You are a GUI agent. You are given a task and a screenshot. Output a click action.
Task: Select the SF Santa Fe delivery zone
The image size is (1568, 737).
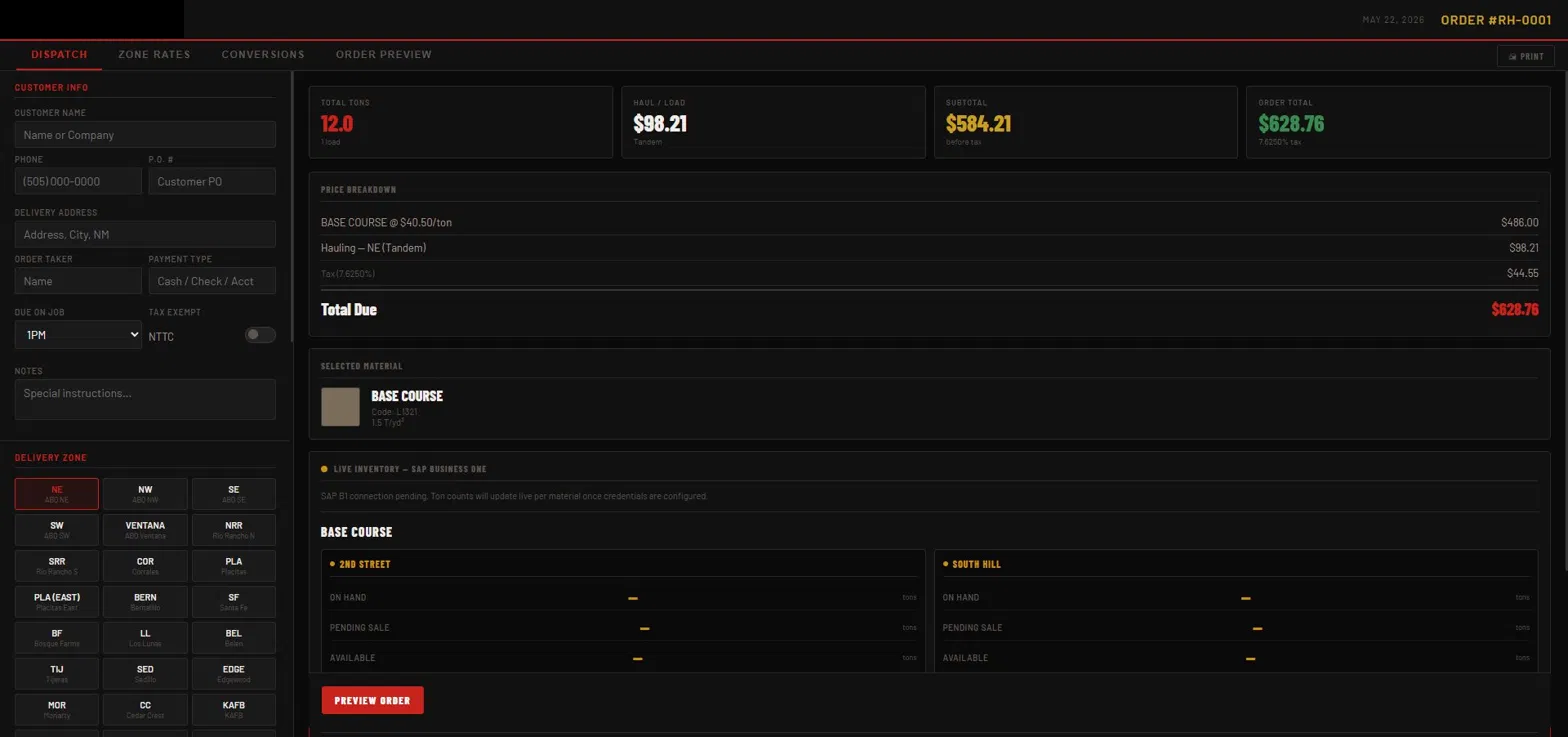233,602
